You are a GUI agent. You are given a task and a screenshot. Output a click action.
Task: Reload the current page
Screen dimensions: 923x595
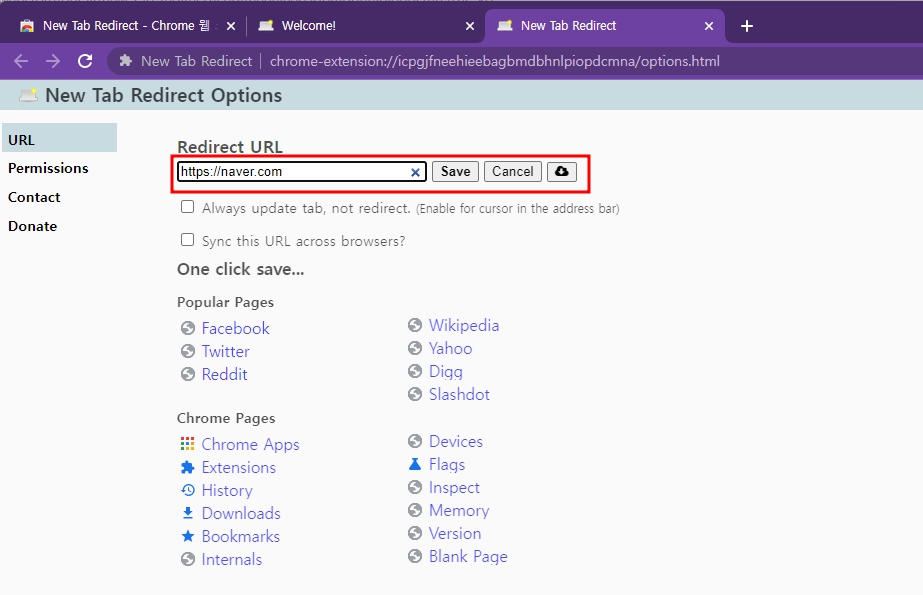[85, 61]
